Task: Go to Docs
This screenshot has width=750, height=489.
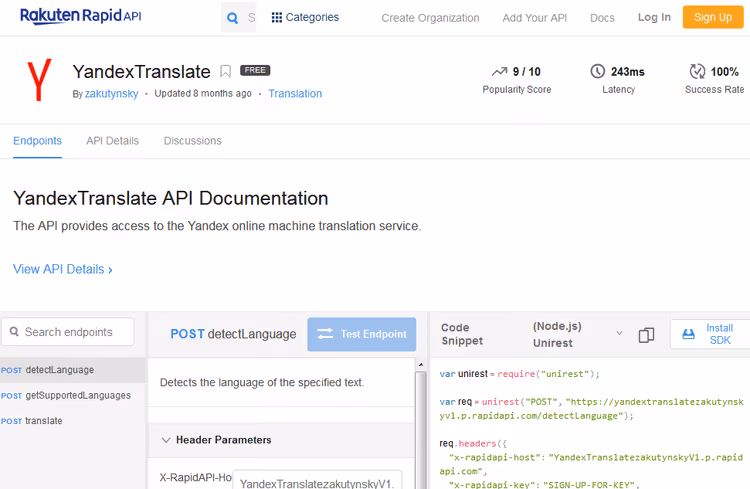Action: point(602,18)
